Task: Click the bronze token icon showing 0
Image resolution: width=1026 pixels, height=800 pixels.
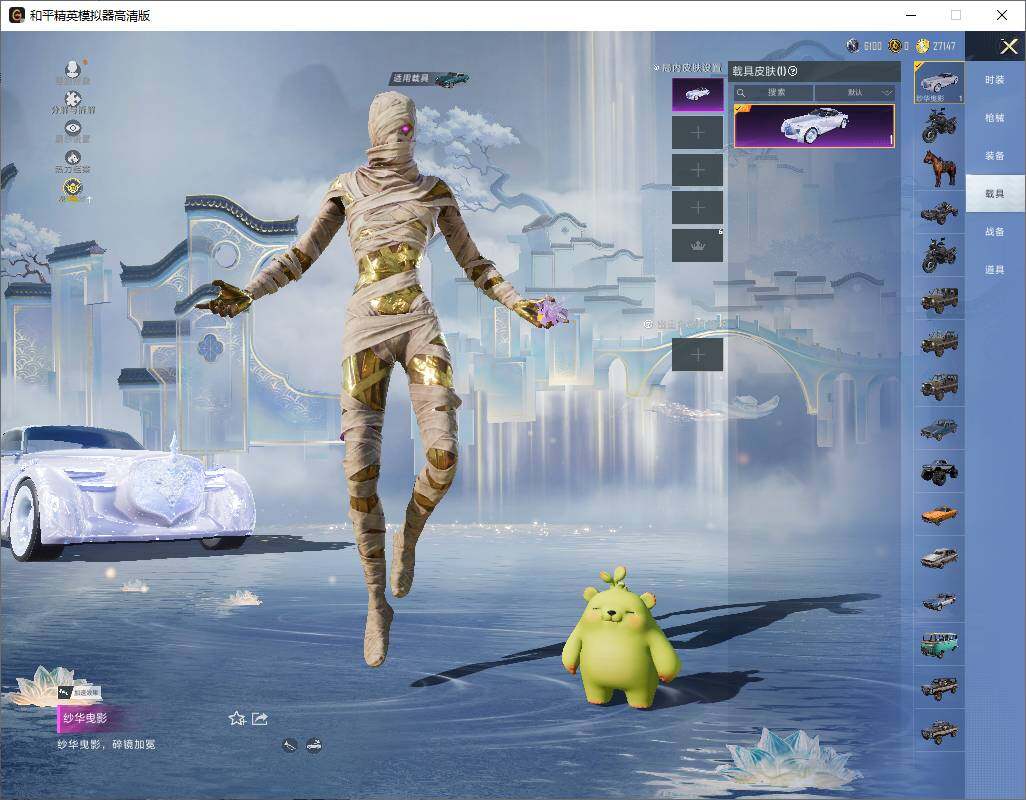Action: click(894, 46)
